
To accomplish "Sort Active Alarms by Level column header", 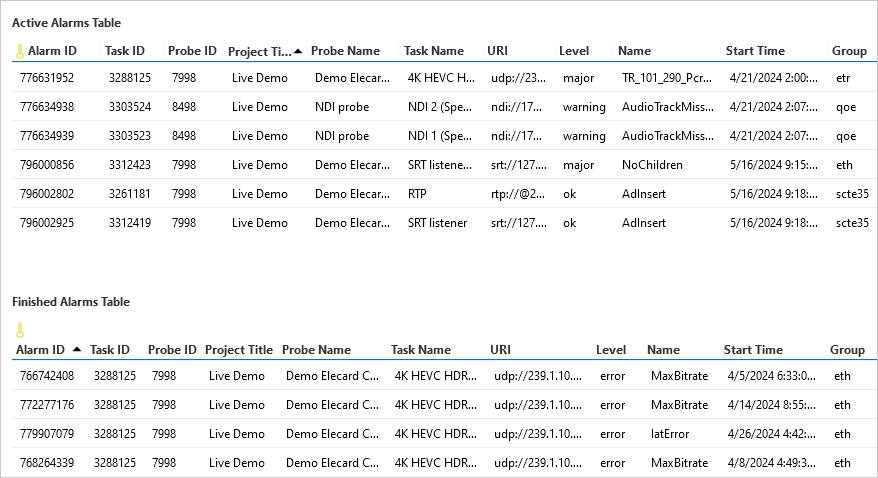I will [573, 51].
